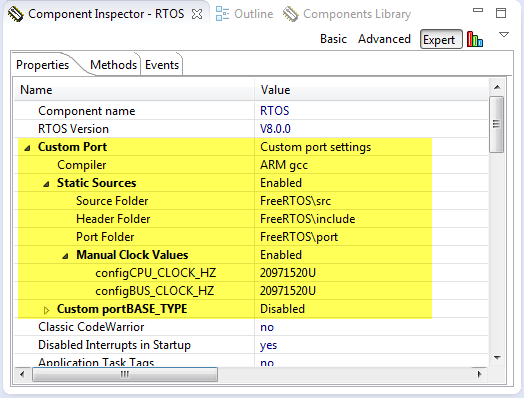
Task: Click the Custom port settings value
Action: tap(315, 147)
